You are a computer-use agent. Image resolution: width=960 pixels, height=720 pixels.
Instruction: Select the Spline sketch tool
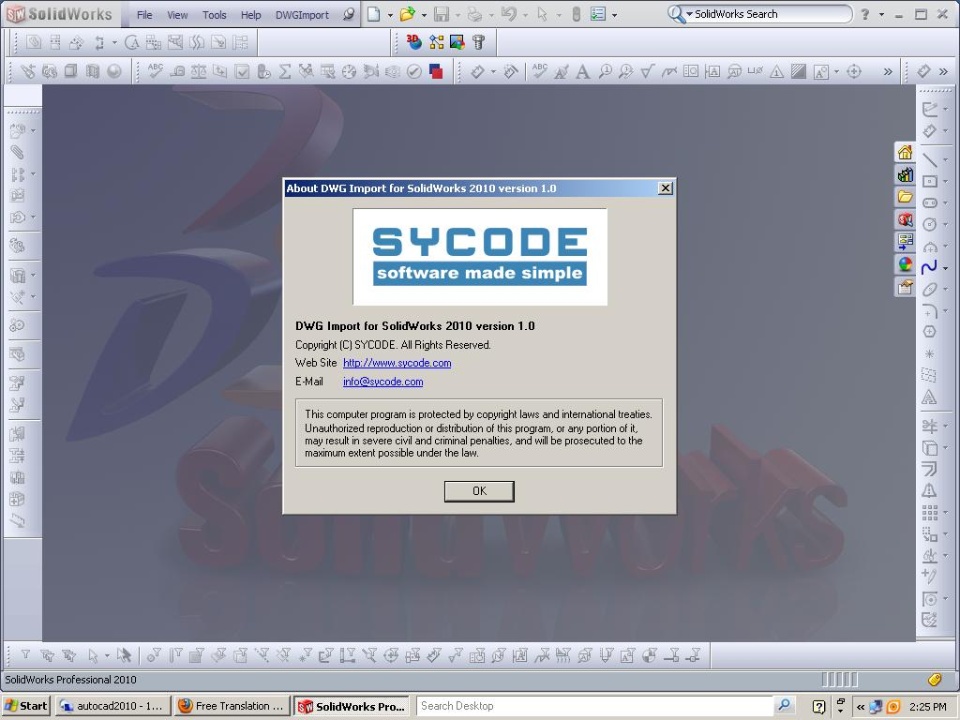tap(929, 268)
